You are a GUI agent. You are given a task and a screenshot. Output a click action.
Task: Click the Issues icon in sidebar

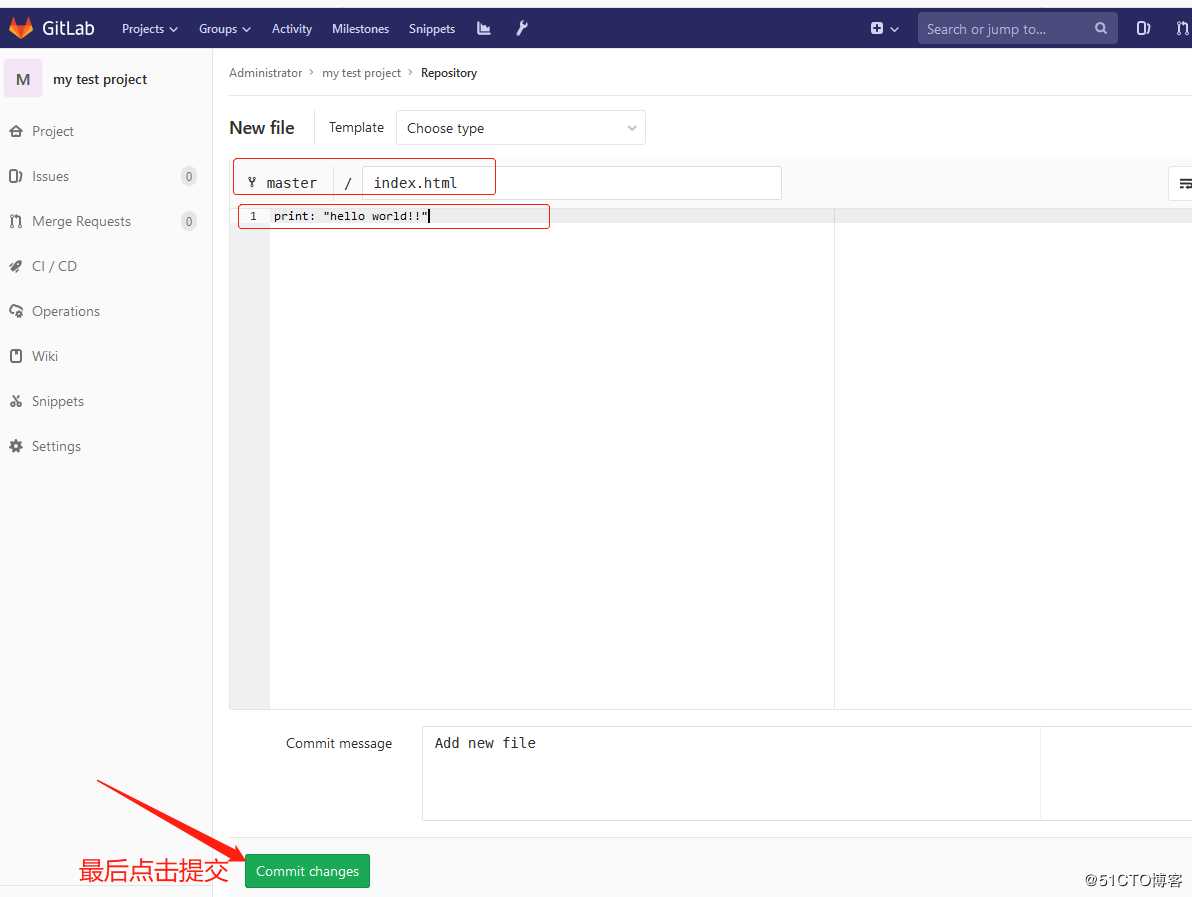(x=16, y=176)
